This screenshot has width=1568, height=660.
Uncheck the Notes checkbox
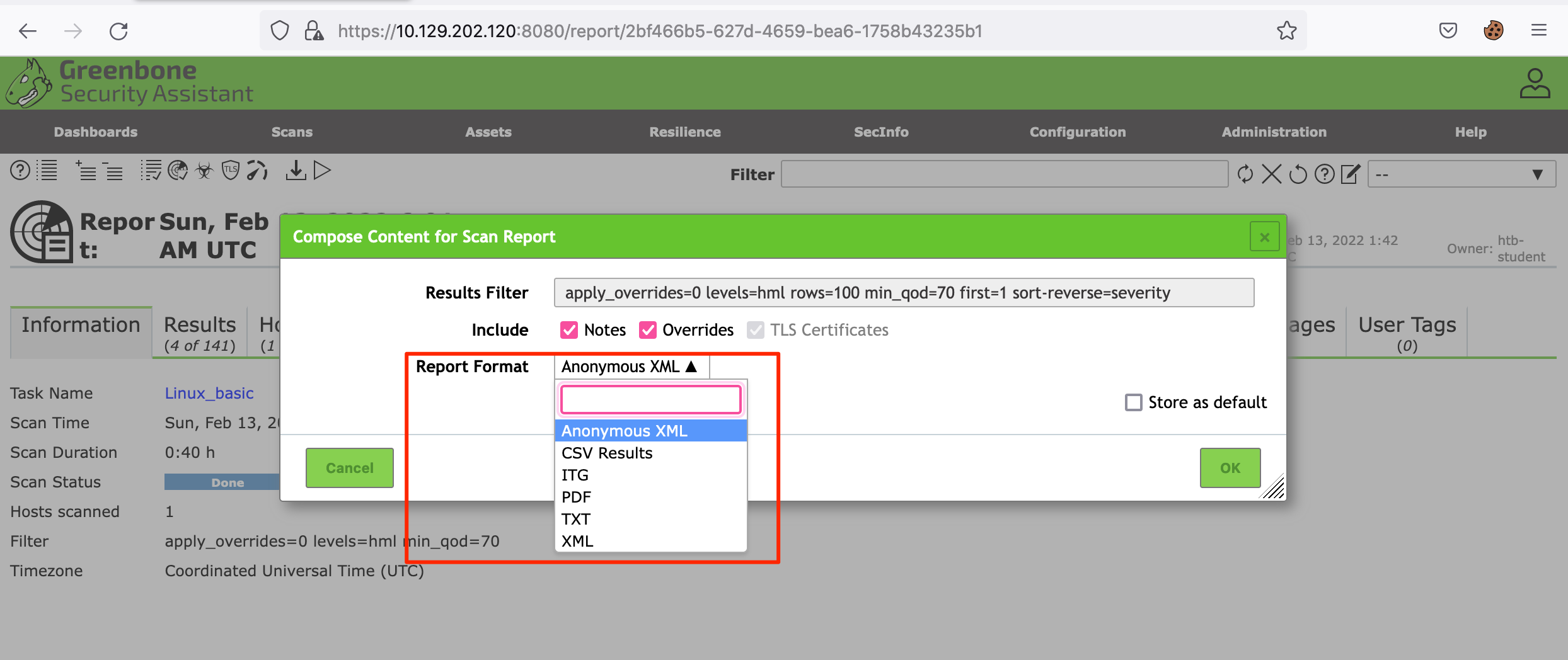(x=569, y=330)
